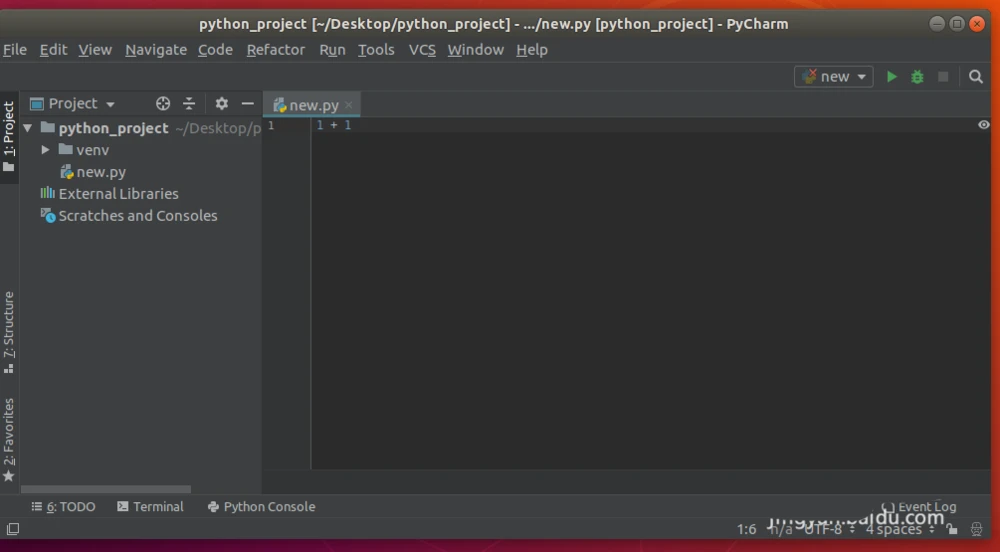1000x552 pixels.
Task: Run the program with the green play icon
Action: tap(891, 77)
